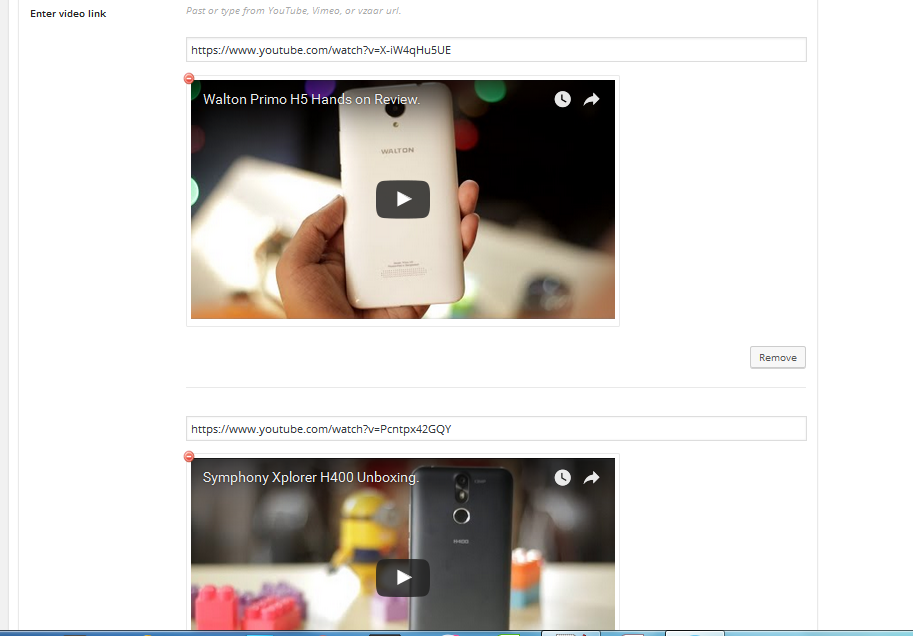The height and width of the screenshot is (636, 913).
Task: Click the second video URL field containing Pcntpx42GQY
Action: 496,429
